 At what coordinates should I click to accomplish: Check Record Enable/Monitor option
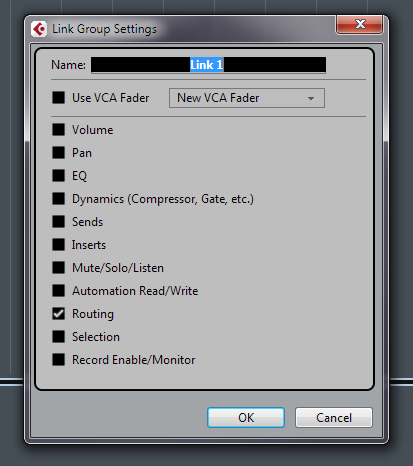click(x=58, y=360)
